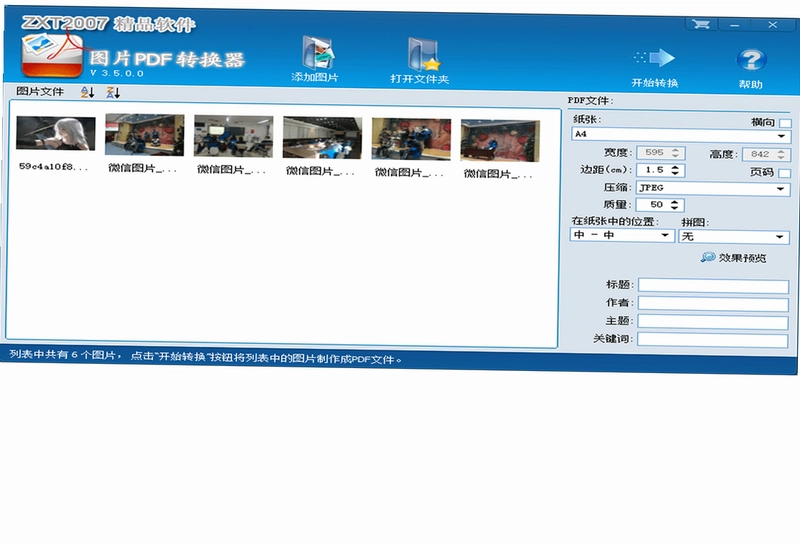
Task: Toggle the 页码 page number checkbox
Action: [785, 173]
